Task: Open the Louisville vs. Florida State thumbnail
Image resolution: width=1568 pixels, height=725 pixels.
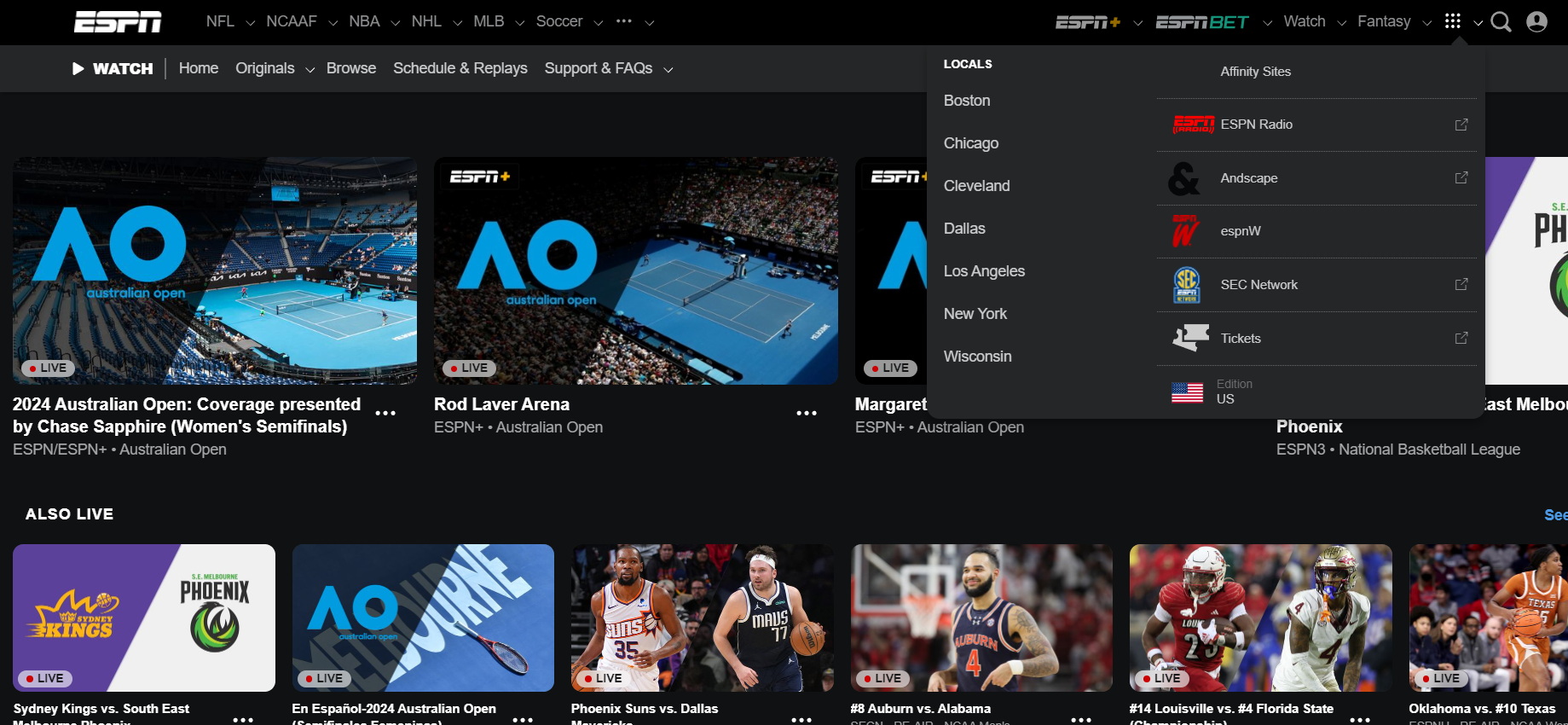Action: [x=1261, y=618]
